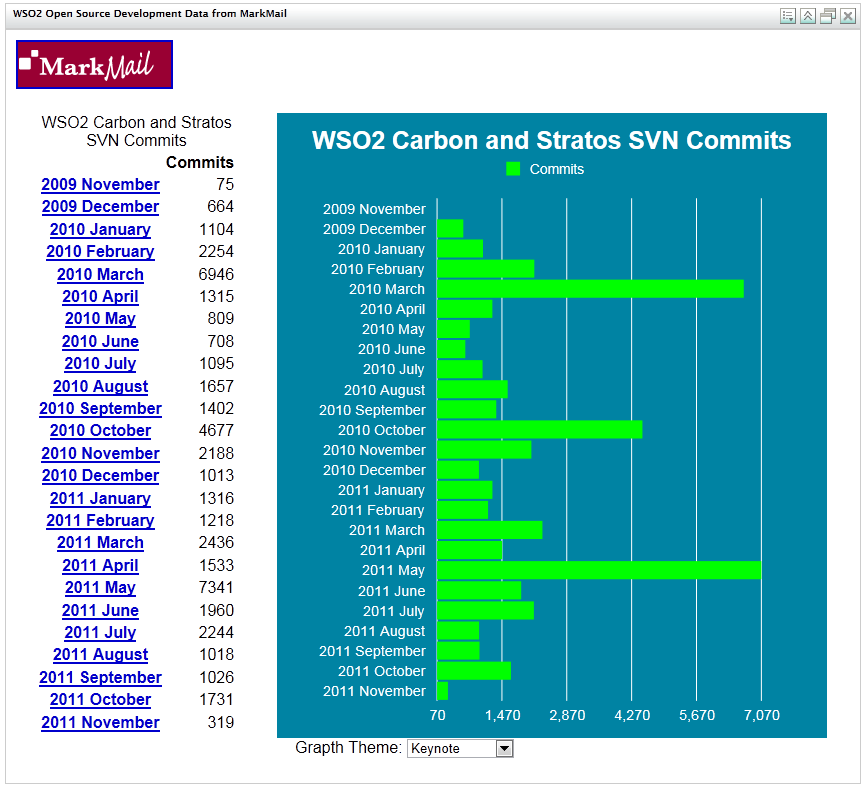
Task: Follow the 2010 September link
Action: (x=100, y=408)
